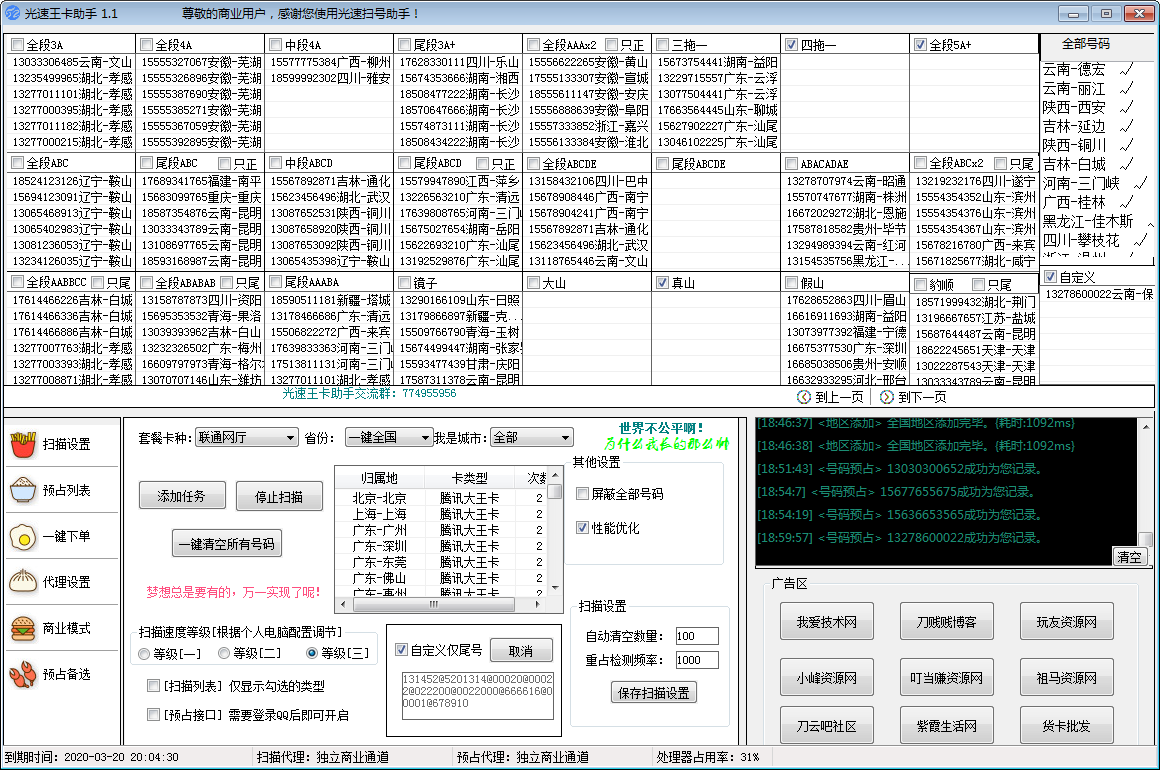
Task: Click the 清空 log button
Action: pos(1129,557)
